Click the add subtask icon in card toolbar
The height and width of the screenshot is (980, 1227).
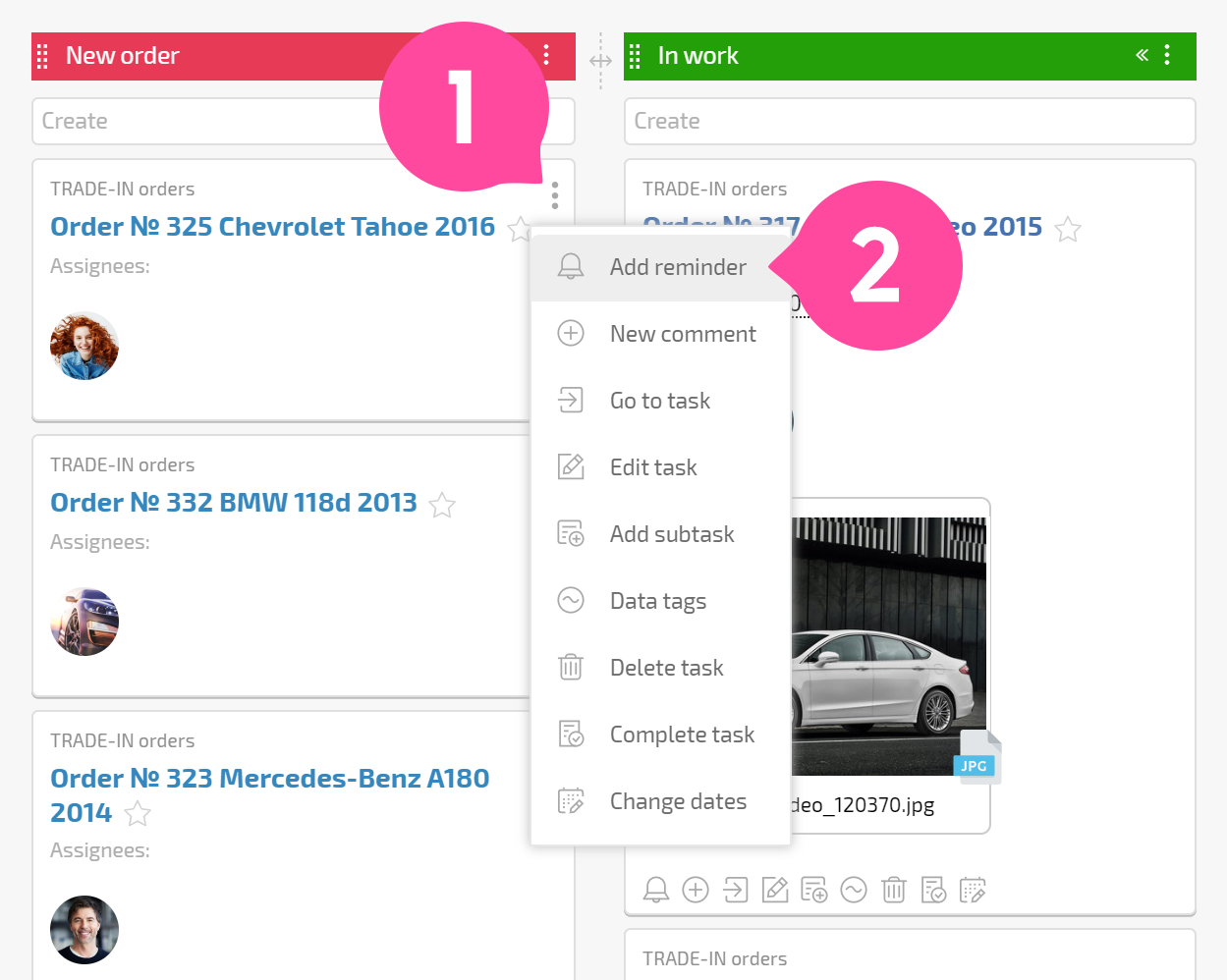point(814,890)
